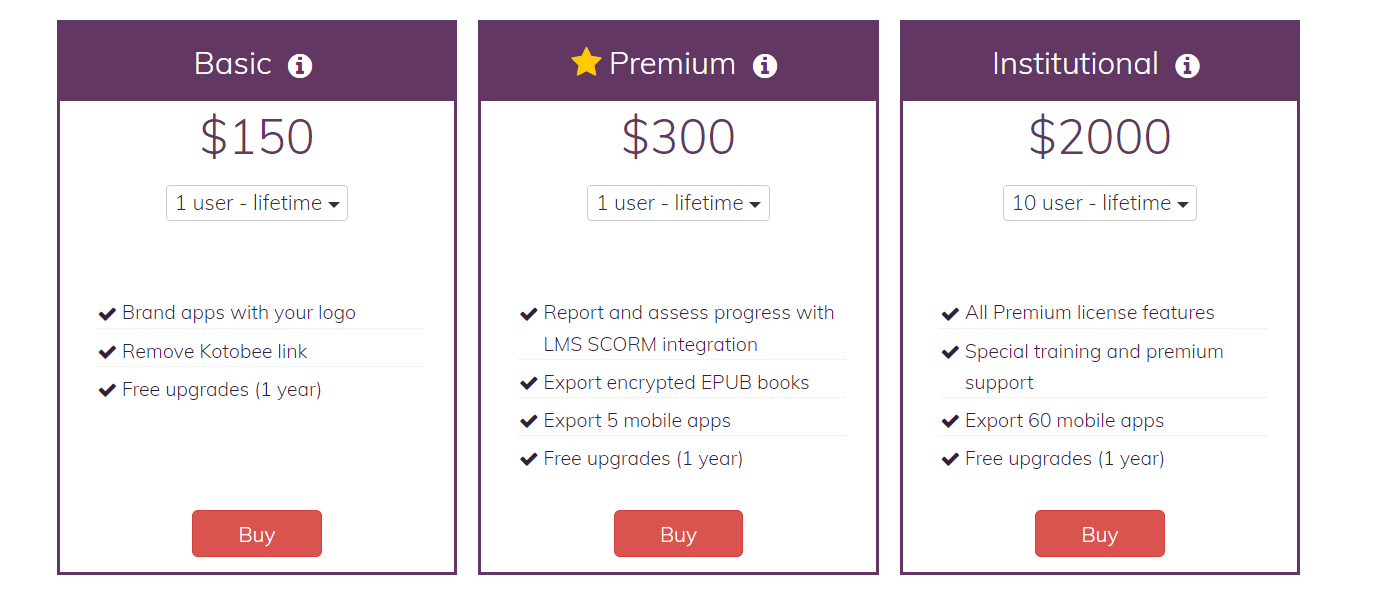
Task: Click the Institutional plan info icon
Action: pos(1187,66)
